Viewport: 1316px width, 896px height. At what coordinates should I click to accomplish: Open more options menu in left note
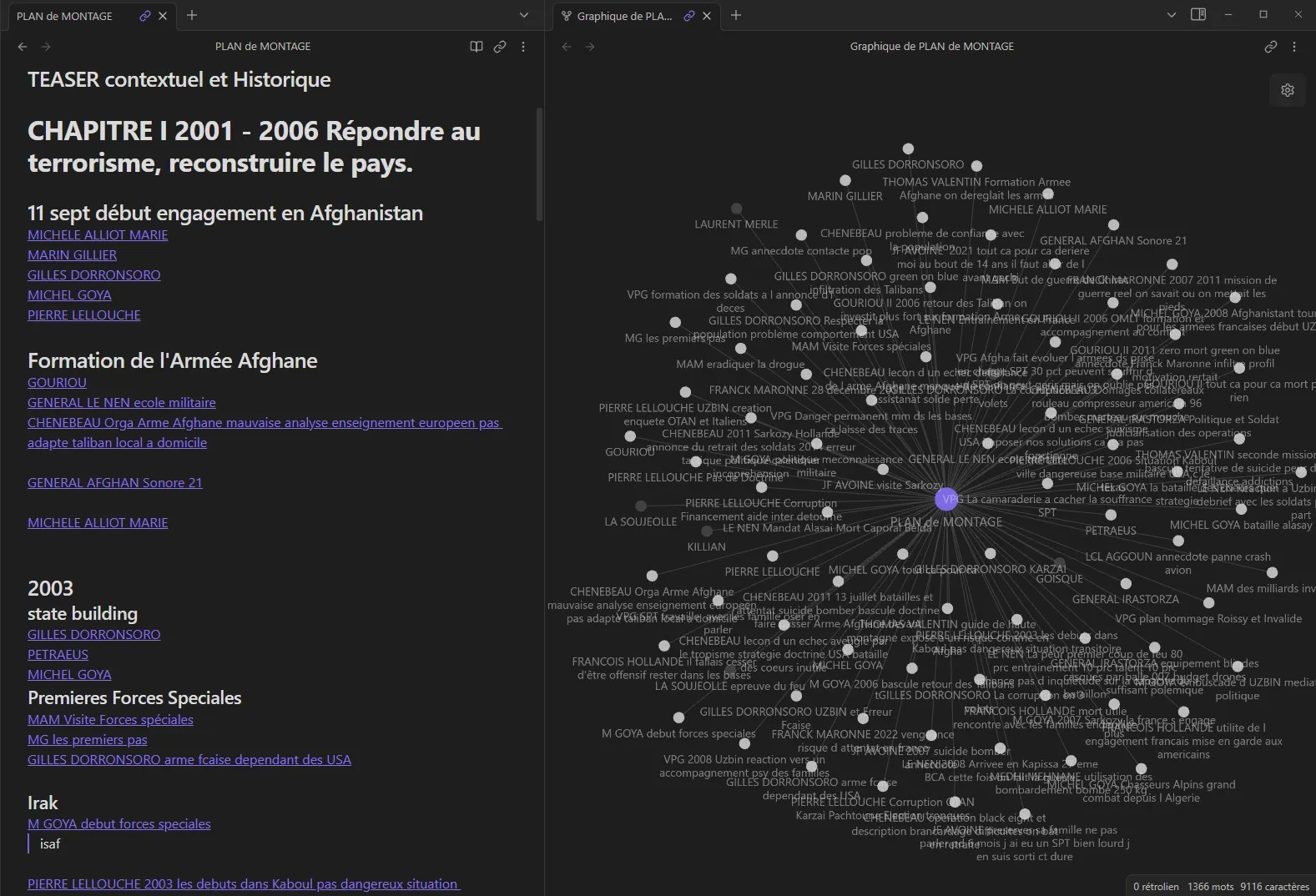[x=523, y=47]
